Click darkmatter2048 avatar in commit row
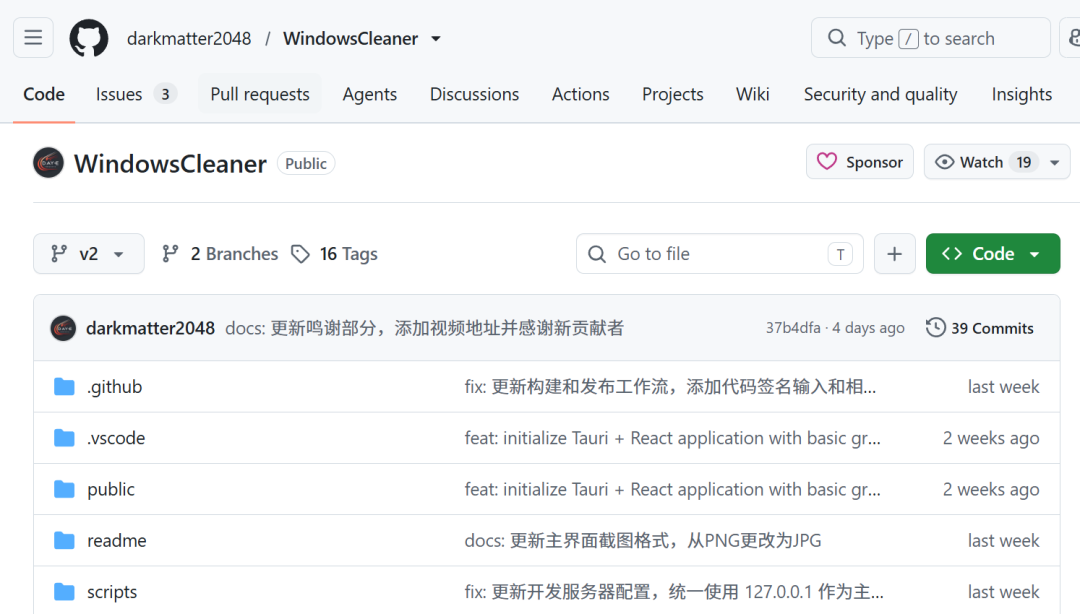The image size is (1080, 614). coord(63,328)
